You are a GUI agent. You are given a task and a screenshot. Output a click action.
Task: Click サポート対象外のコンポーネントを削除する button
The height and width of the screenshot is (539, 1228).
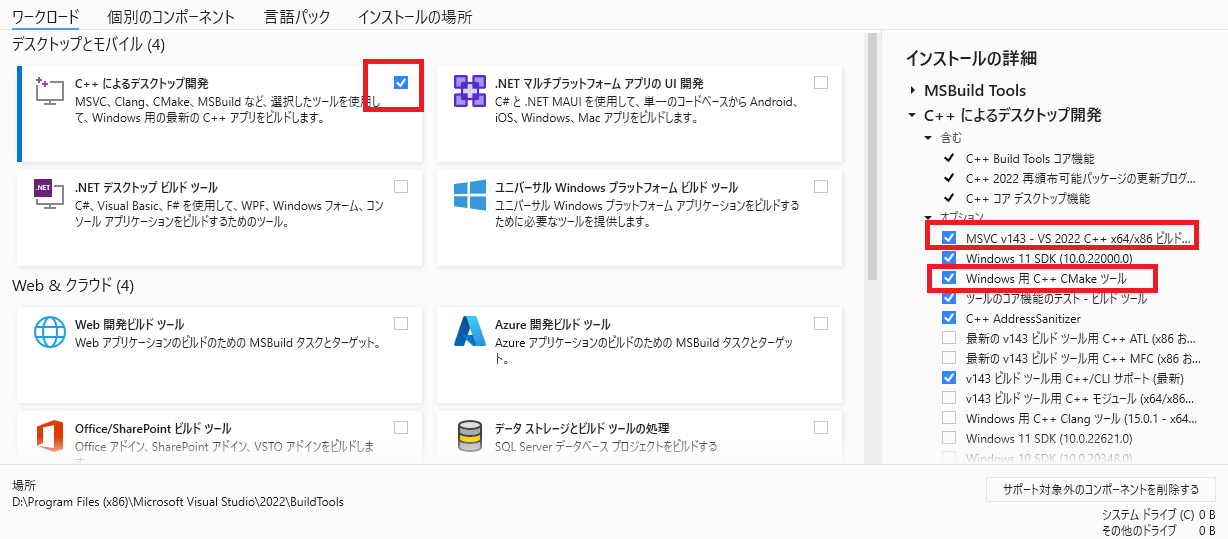coord(1100,489)
